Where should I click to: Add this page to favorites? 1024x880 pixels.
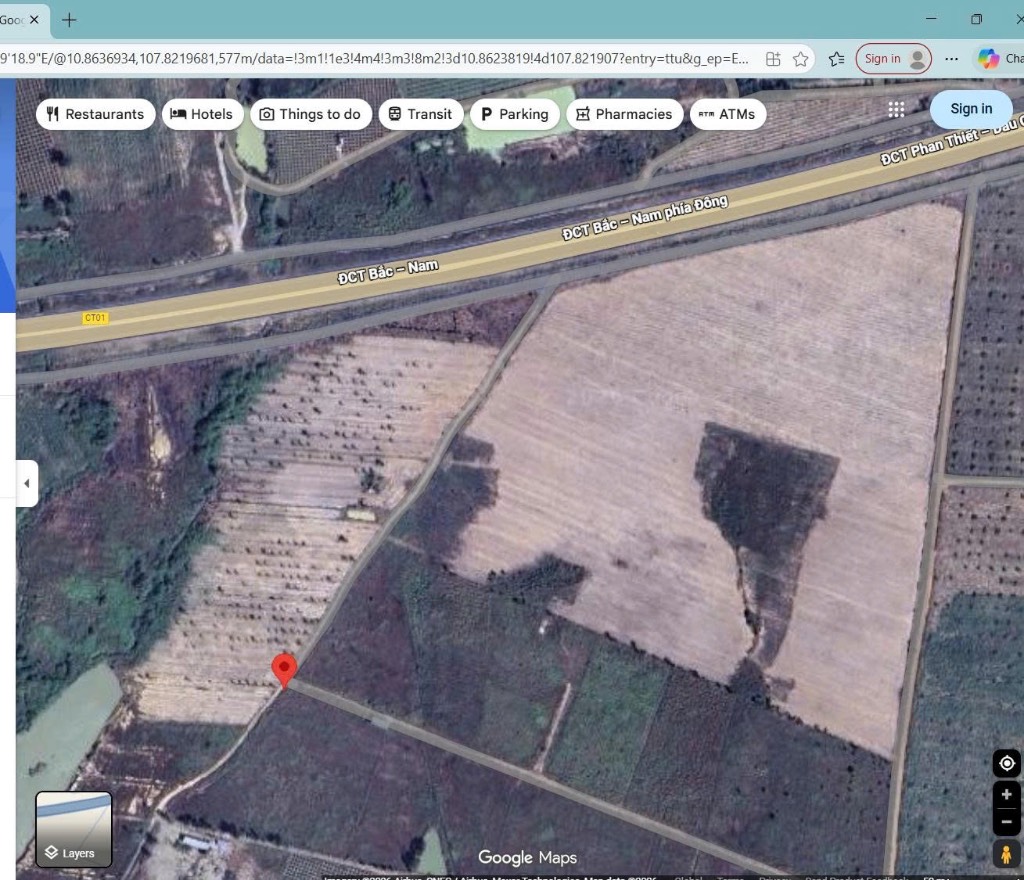801,59
